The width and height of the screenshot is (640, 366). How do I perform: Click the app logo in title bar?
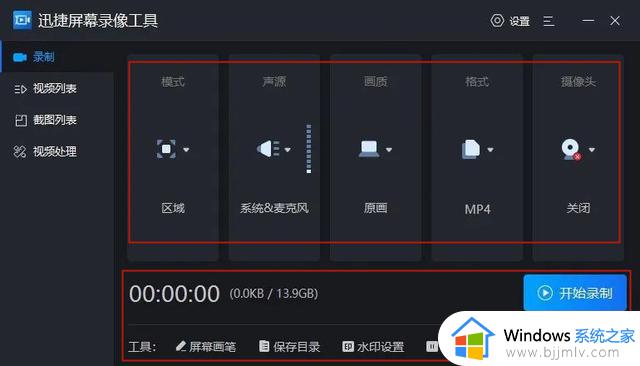(22, 20)
